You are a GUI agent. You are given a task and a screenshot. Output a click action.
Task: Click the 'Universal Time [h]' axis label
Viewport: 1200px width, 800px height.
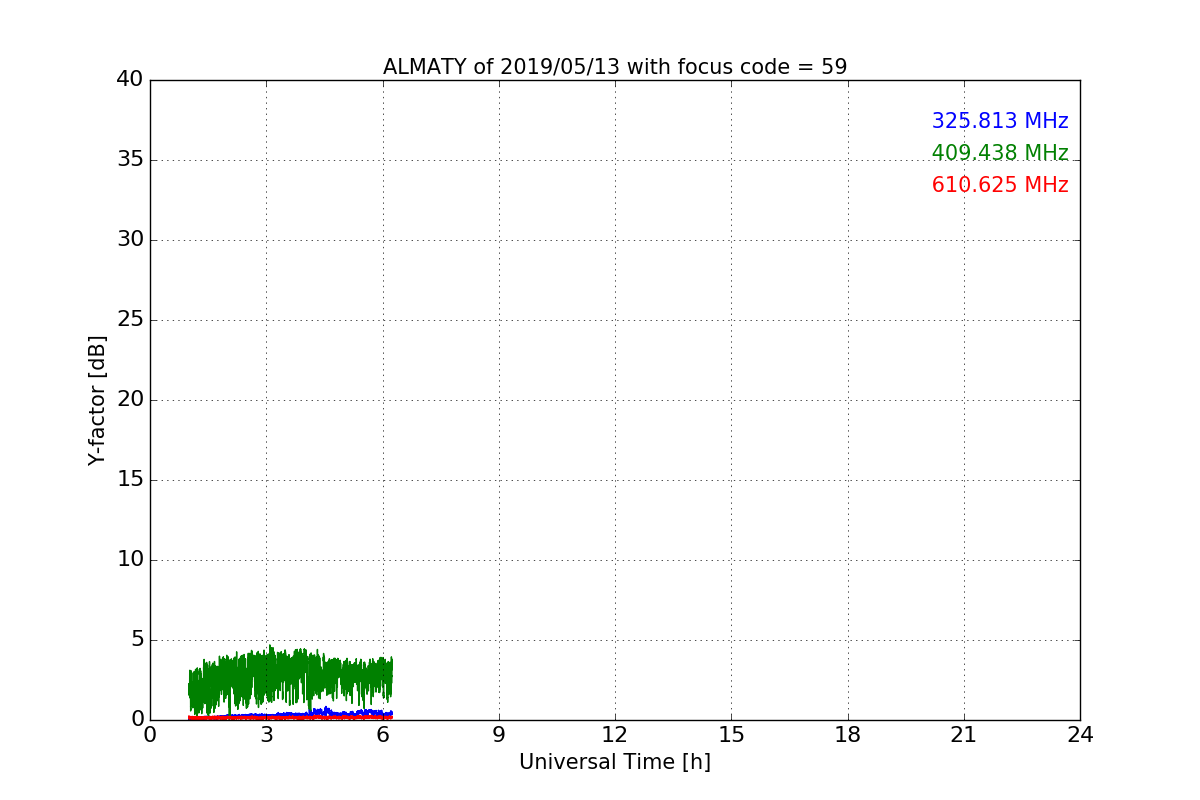(615, 762)
